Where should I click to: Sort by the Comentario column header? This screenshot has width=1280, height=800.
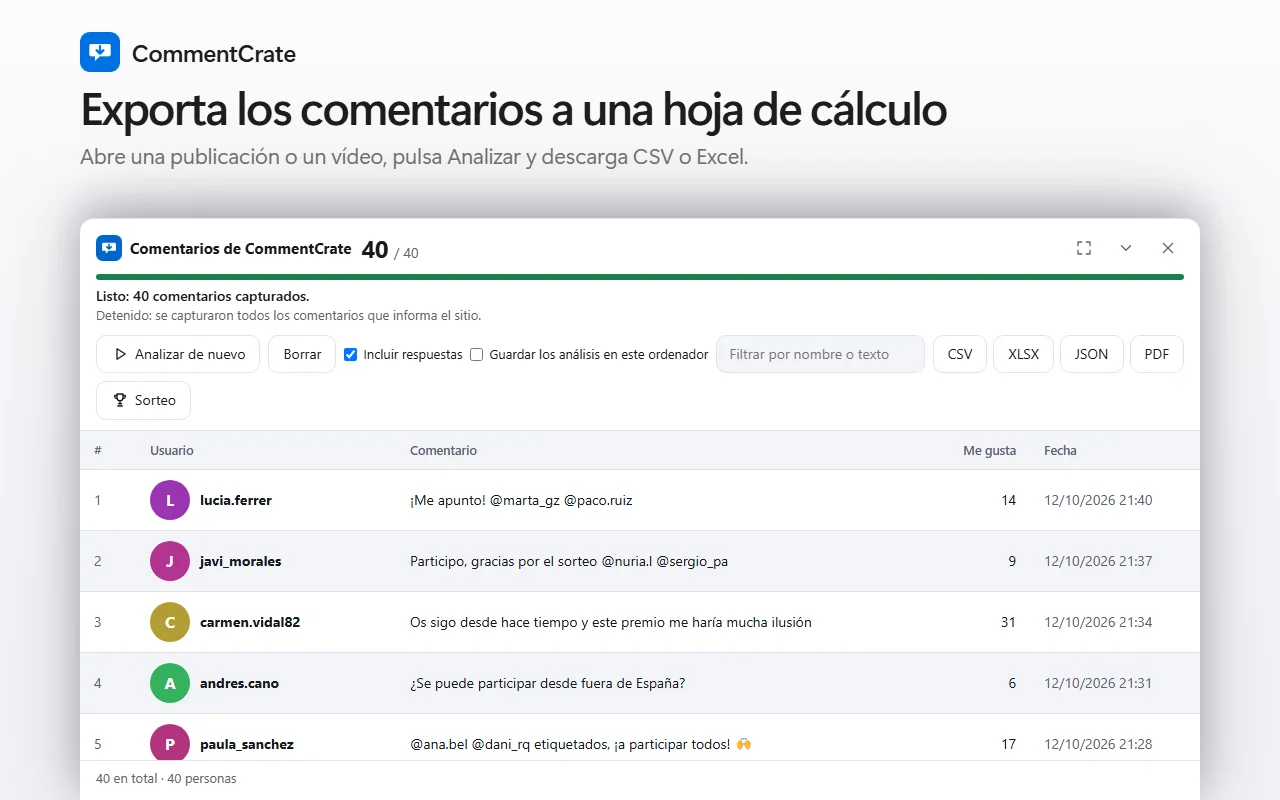(x=443, y=451)
